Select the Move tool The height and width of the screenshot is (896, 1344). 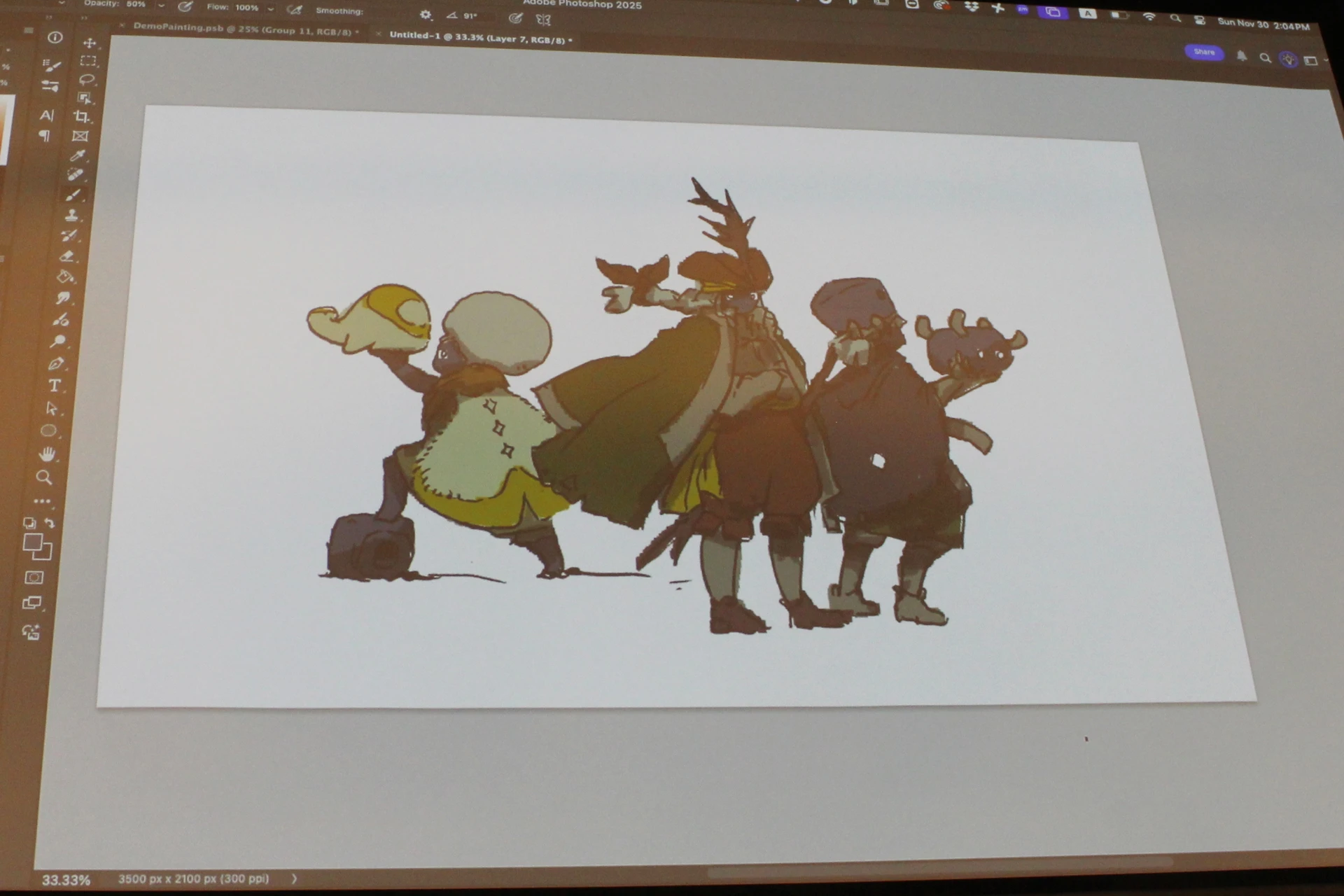click(90, 43)
